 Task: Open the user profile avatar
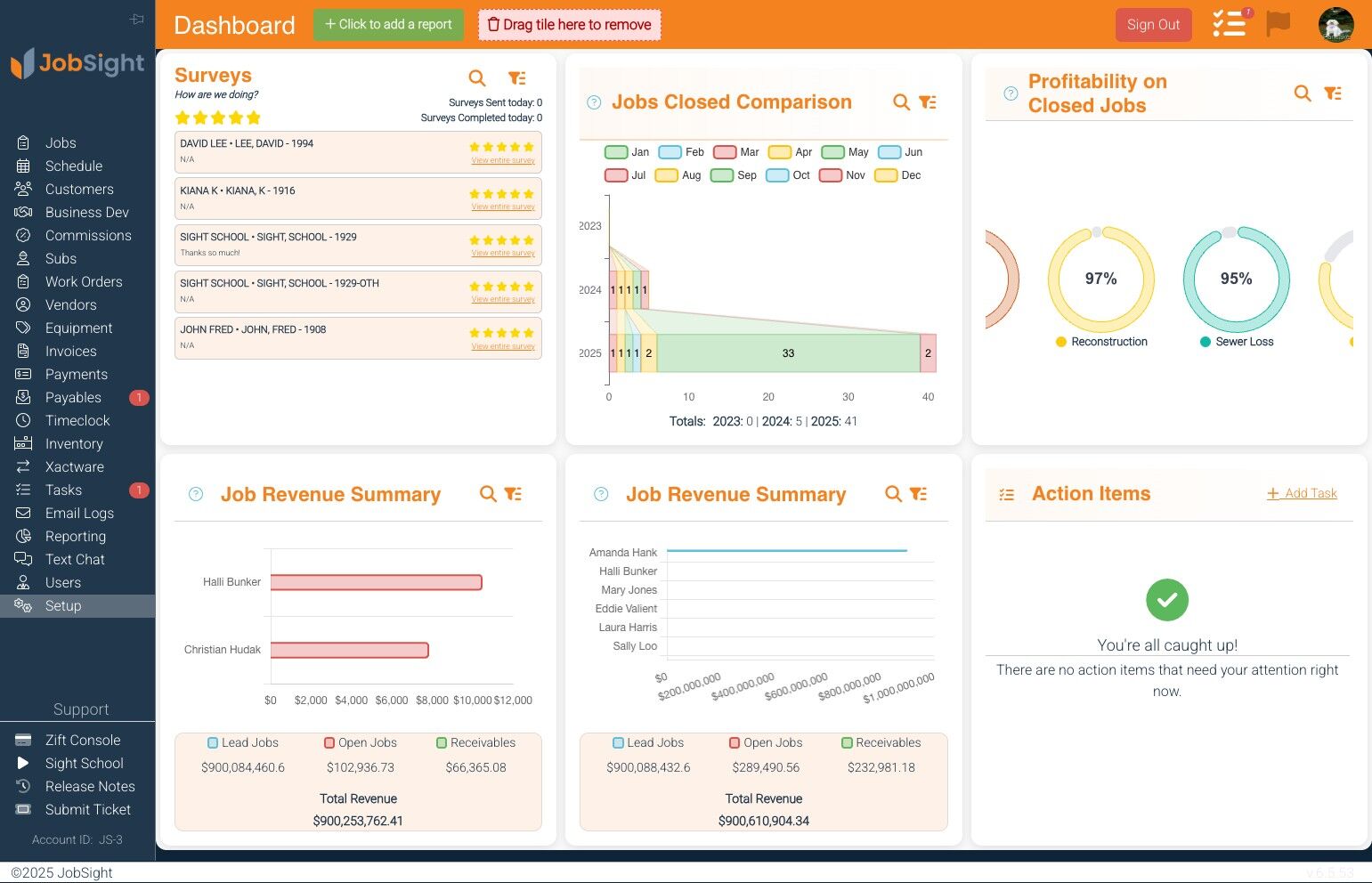(1335, 25)
